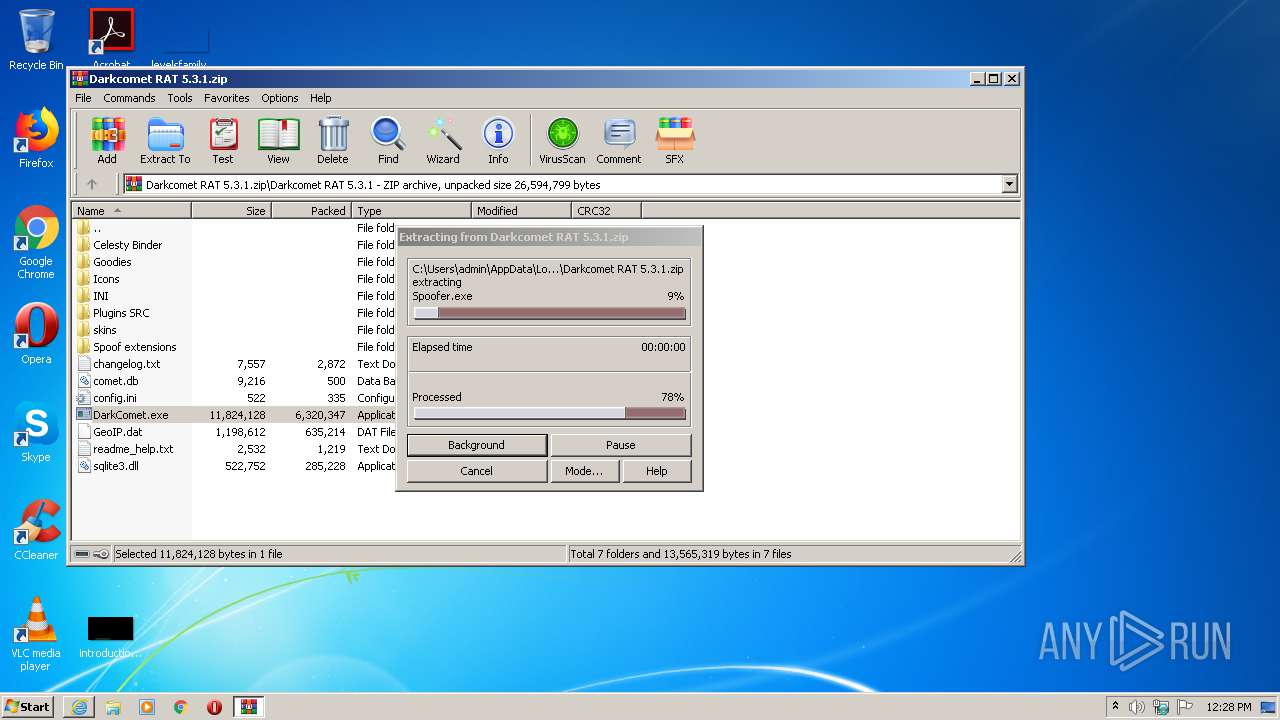Click the Extract To toolbar icon
1280x720 pixels.
[x=165, y=141]
